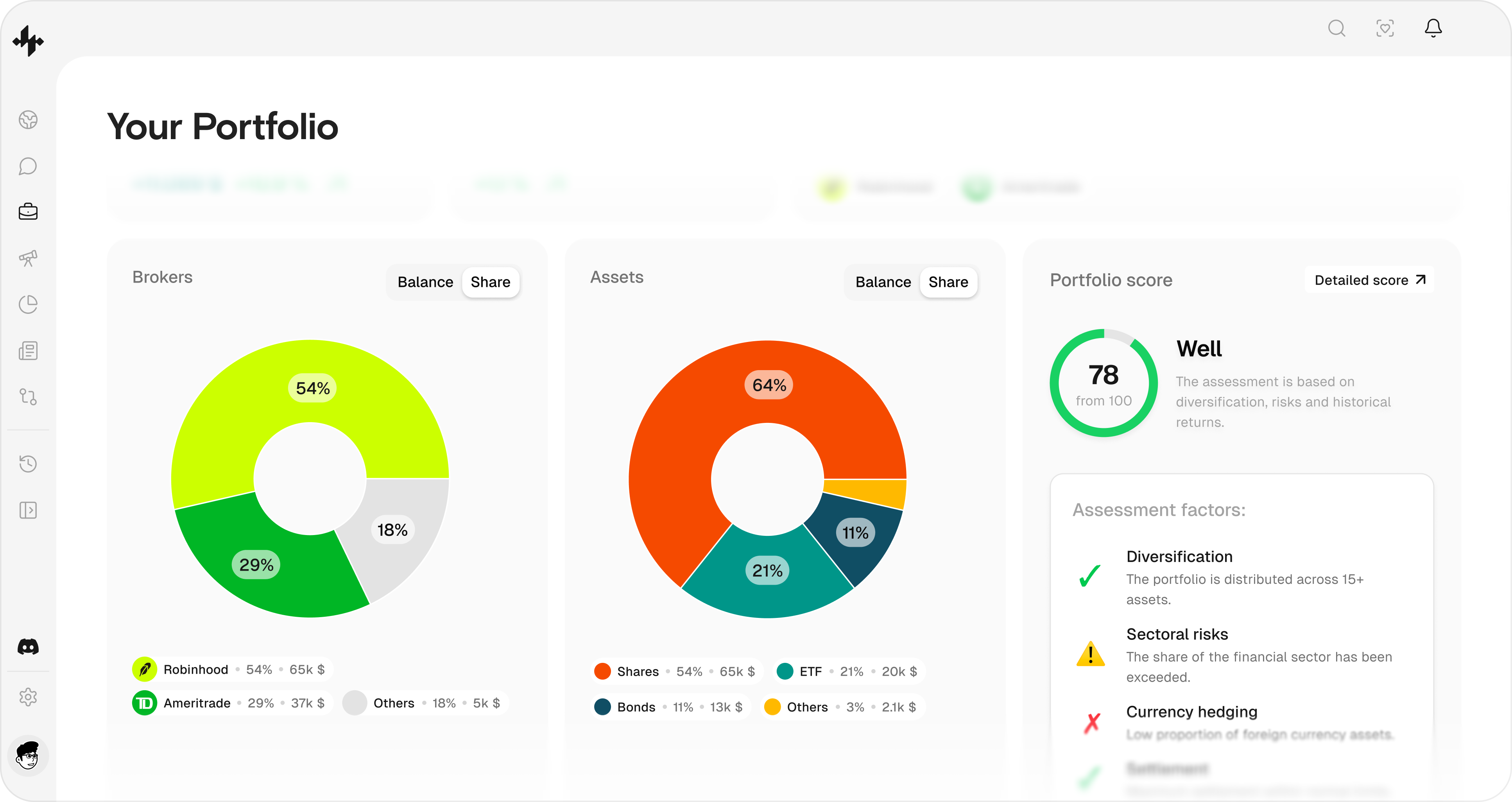Switch Brokers chart to Share

click(490, 282)
